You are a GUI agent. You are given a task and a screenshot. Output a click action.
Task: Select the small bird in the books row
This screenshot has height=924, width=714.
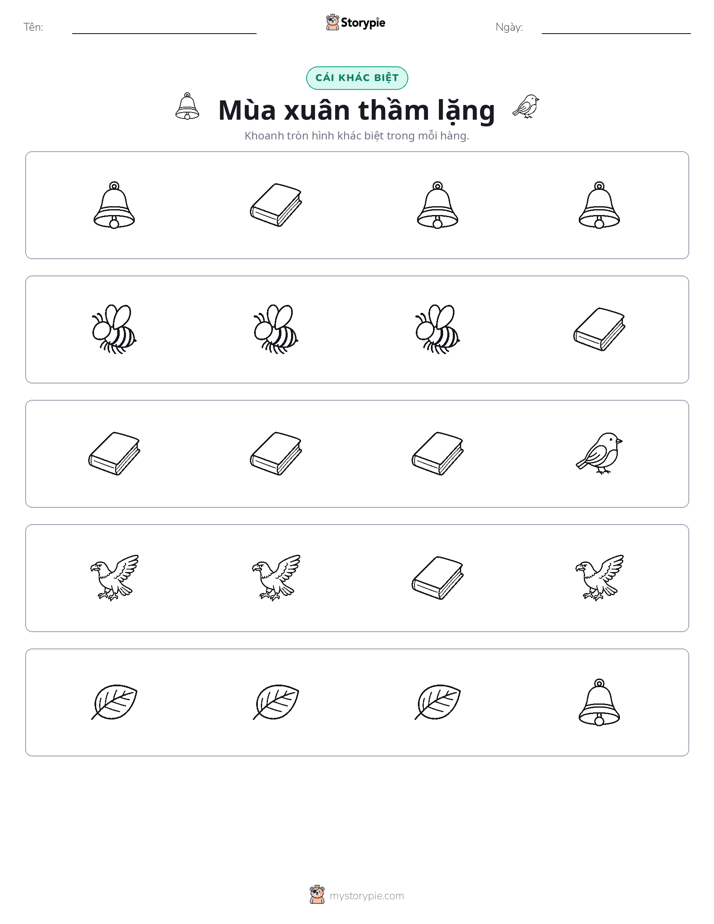[x=599, y=453]
